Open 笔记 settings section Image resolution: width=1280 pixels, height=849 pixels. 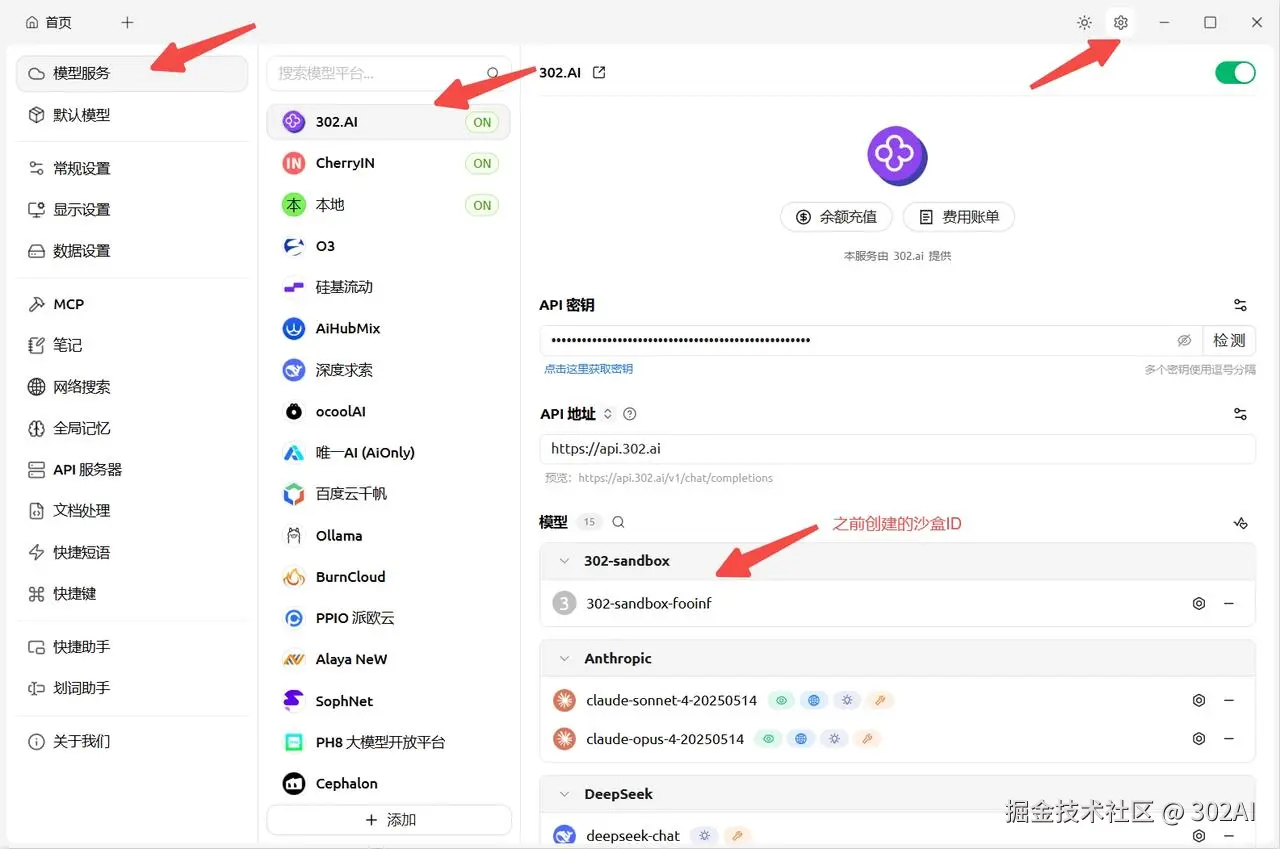point(132,345)
